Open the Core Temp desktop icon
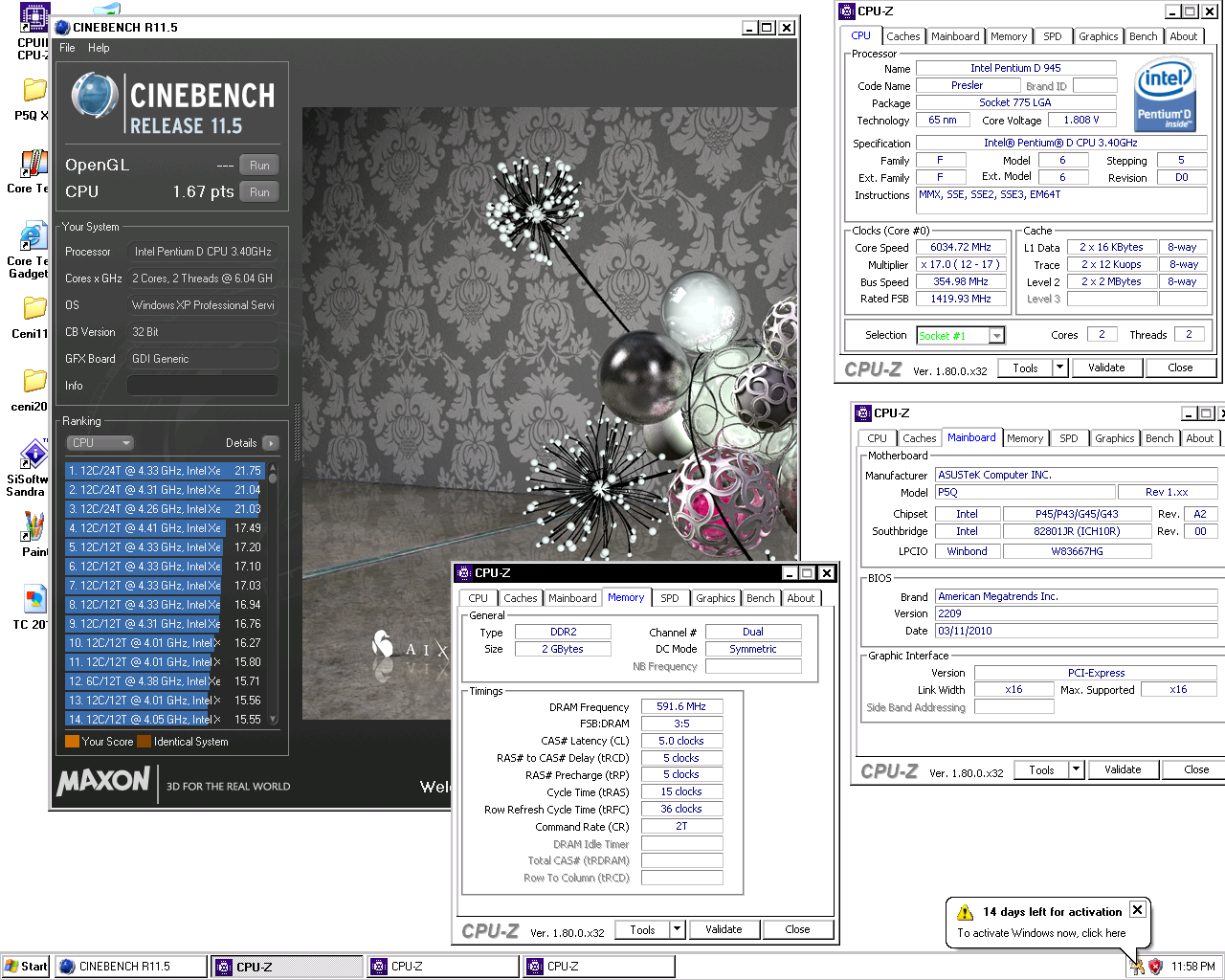Screen dimensions: 1225x980 (33, 164)
